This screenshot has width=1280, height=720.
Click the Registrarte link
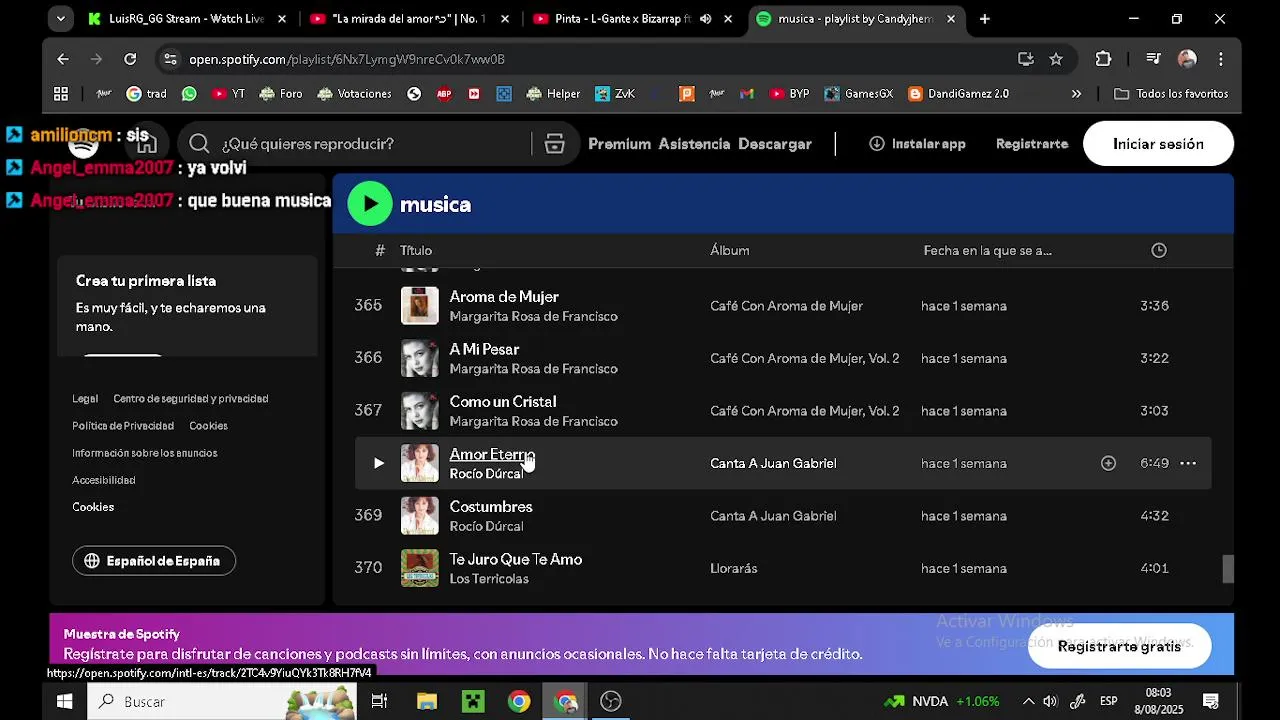tap(1032, 144)
